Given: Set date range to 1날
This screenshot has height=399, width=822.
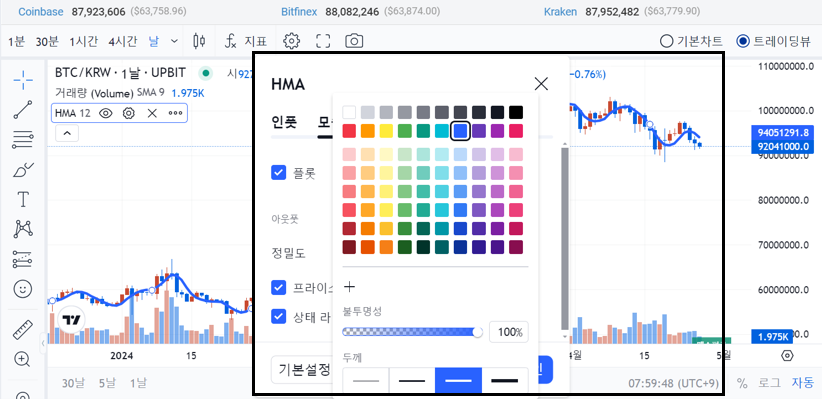Looking at the screenshot, I should [138, 383].
